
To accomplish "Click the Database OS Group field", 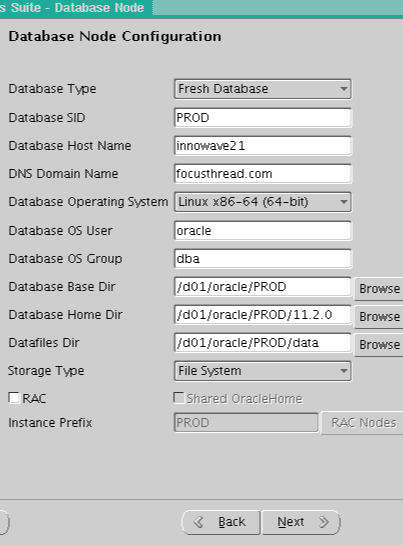I will point(263,259).
